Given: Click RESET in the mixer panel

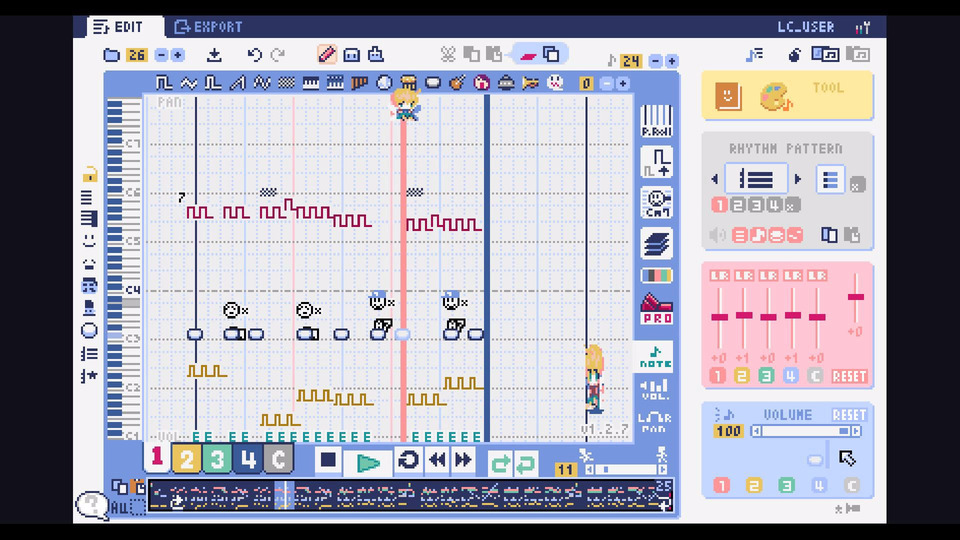Looking at the screenshot, I should pos(849,376).
